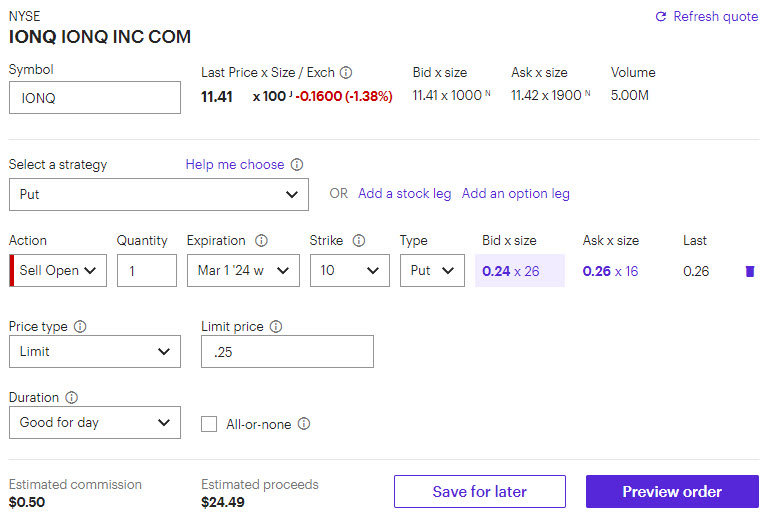Click the Expiration info icon
This screenshot has width=767, height=521.
click(262, 241)
